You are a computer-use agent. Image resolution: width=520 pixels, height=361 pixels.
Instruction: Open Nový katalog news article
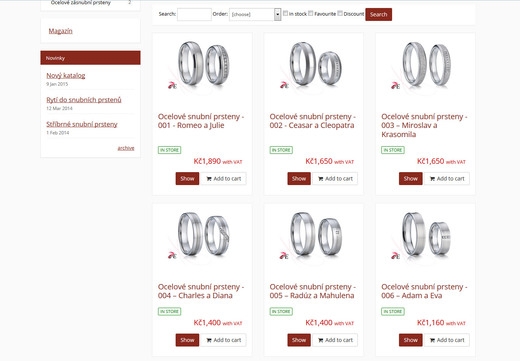pos(66,76)
